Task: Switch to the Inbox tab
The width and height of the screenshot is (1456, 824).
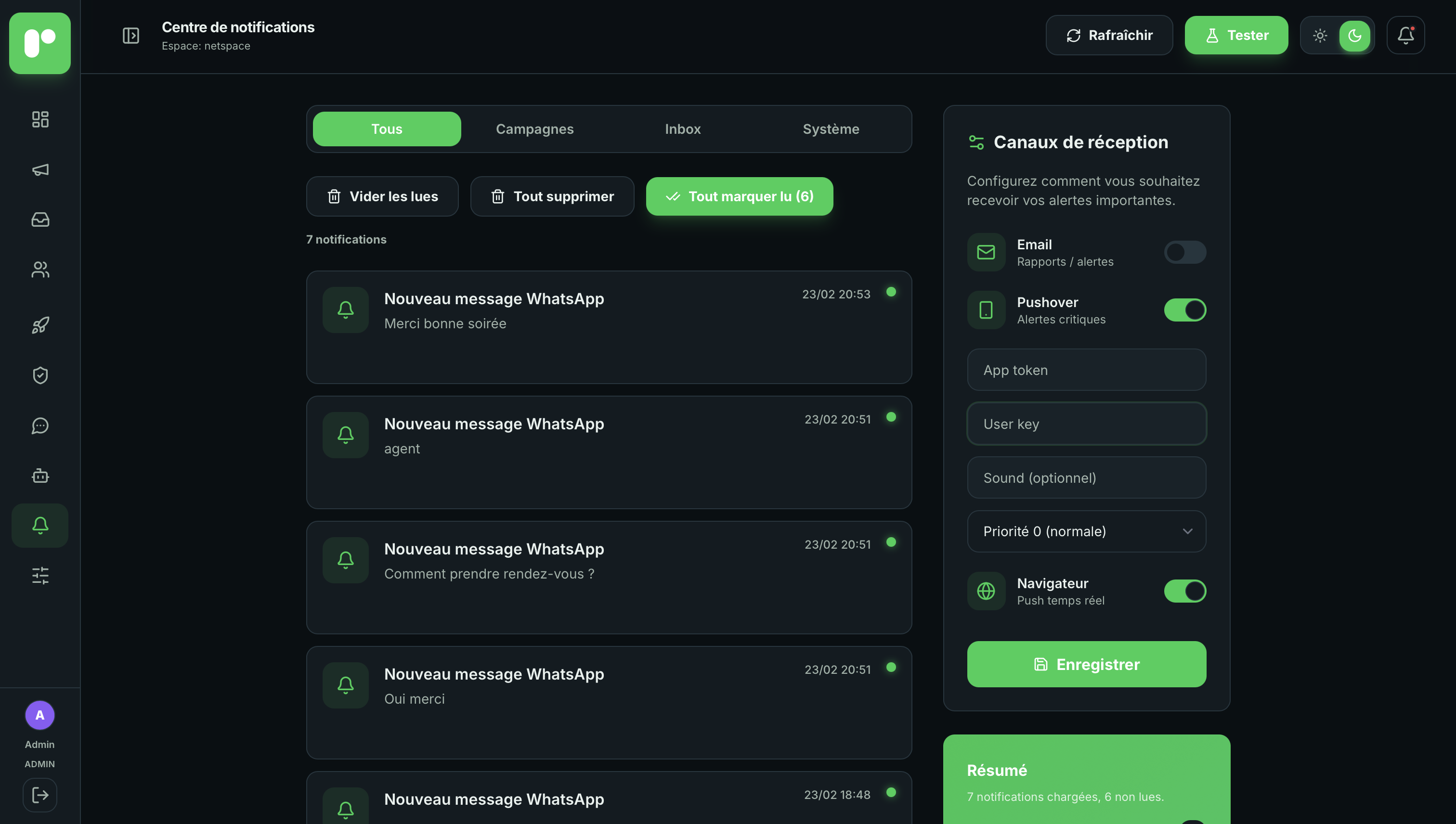Action: pyautogui.click(x=683, y=129)
